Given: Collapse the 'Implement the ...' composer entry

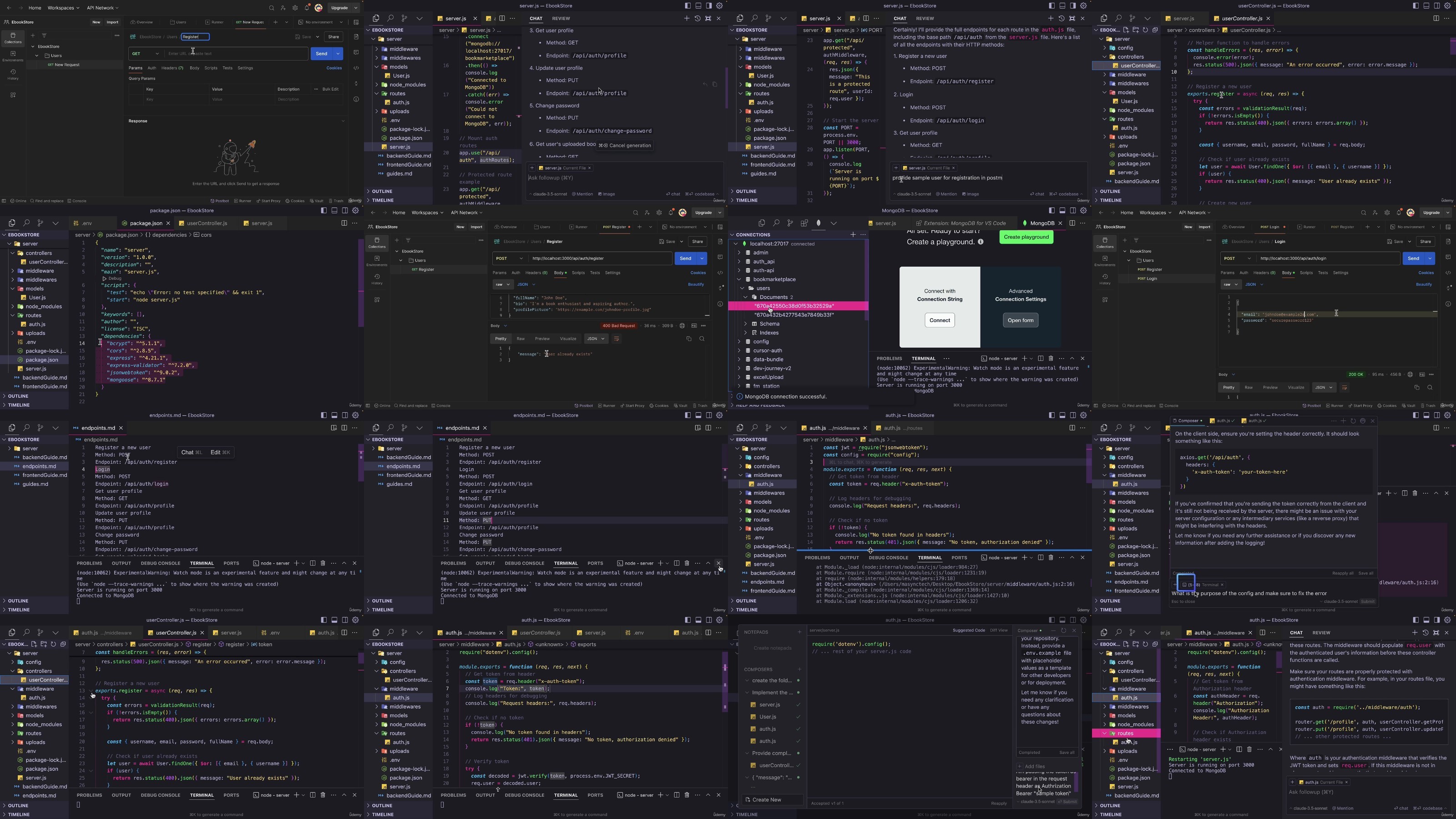Looking at the screenshot, I should coord(747,693).
